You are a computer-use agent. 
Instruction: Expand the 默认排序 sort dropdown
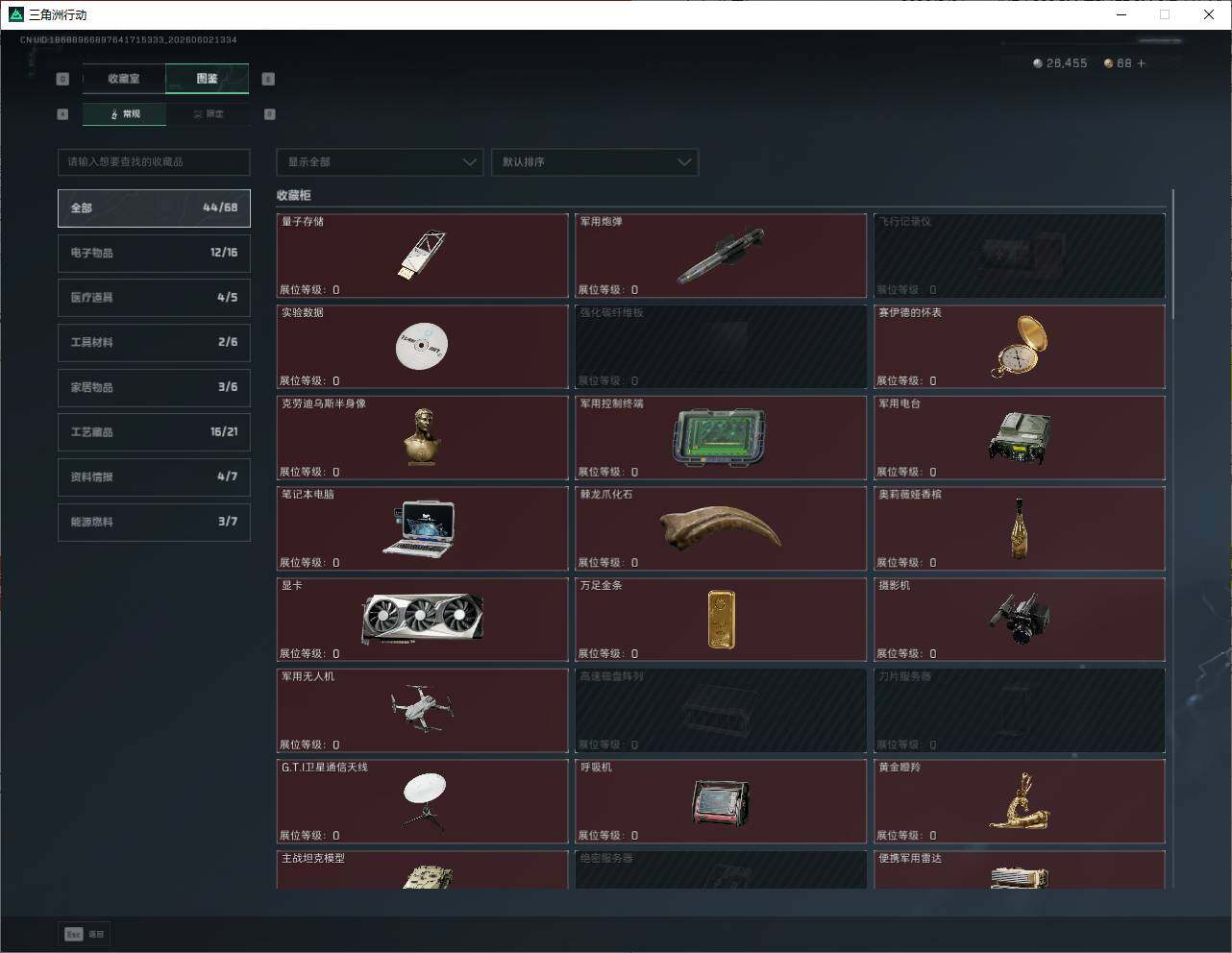point(595,161)
